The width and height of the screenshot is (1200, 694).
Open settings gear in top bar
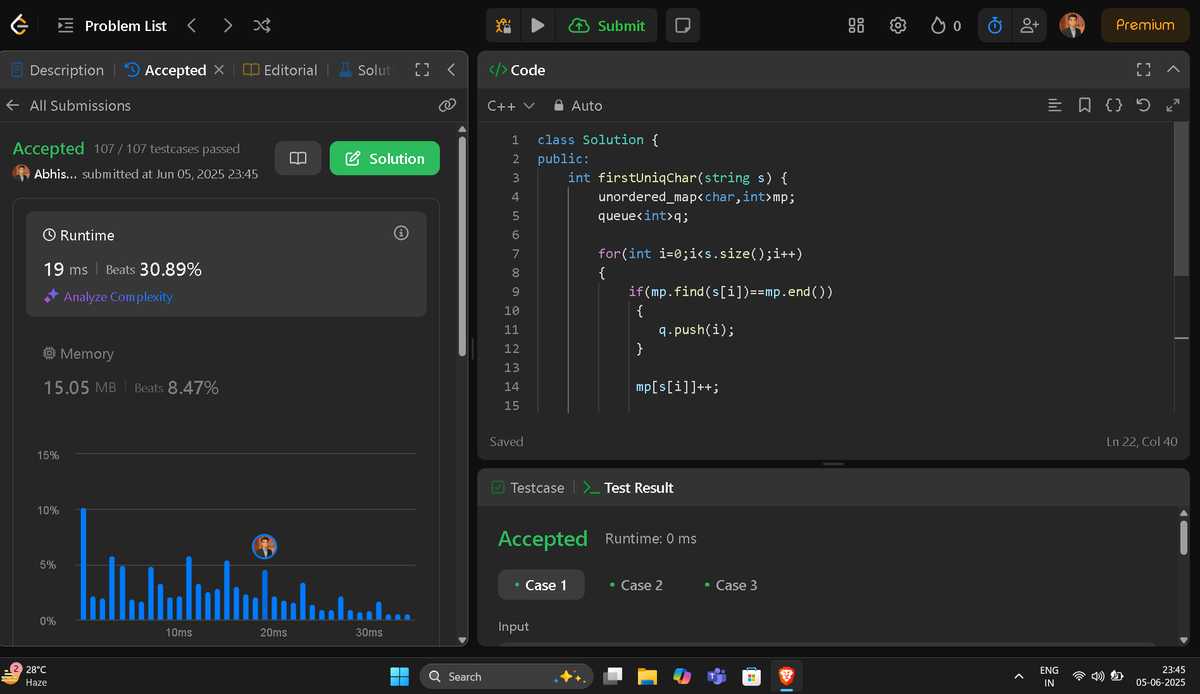[898, 25]
